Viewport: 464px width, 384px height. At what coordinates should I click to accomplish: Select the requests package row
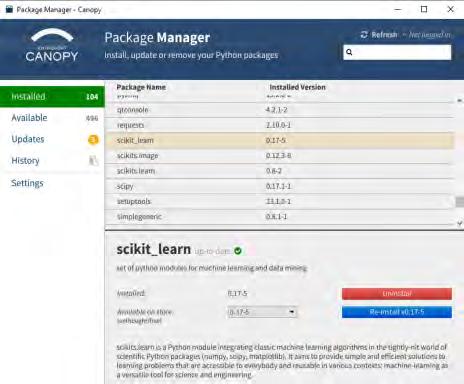point(280,125)
